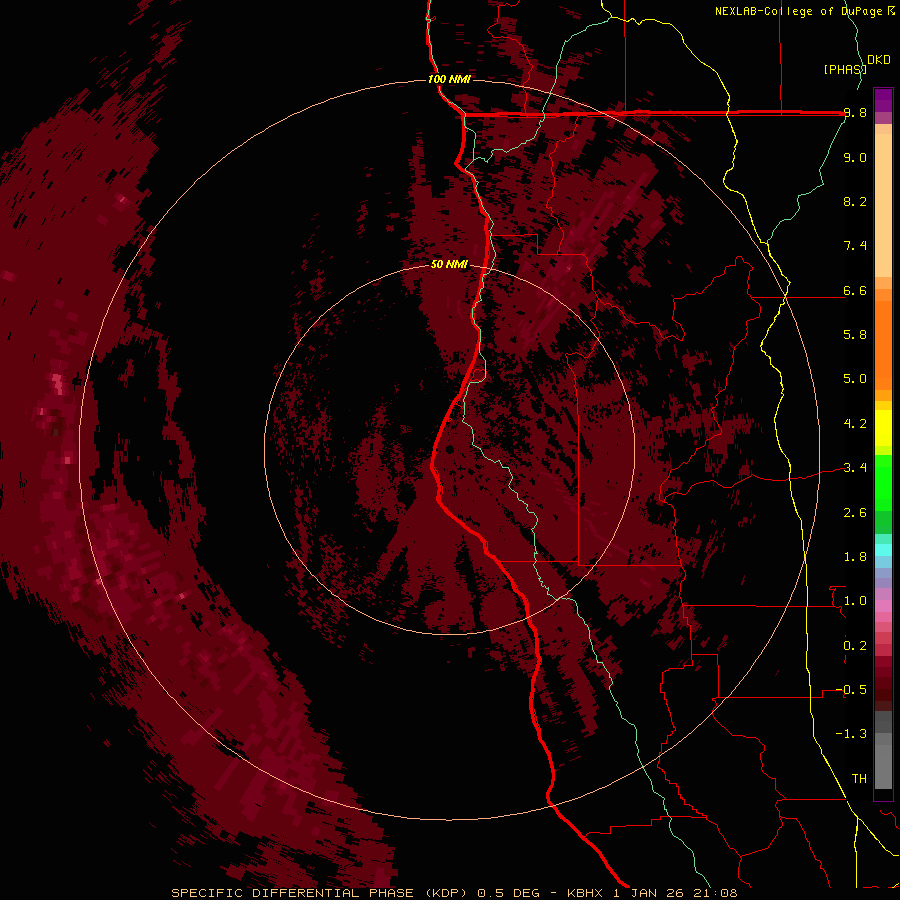
Task: Click the 4.2 scale label
Action: (855, 424)
